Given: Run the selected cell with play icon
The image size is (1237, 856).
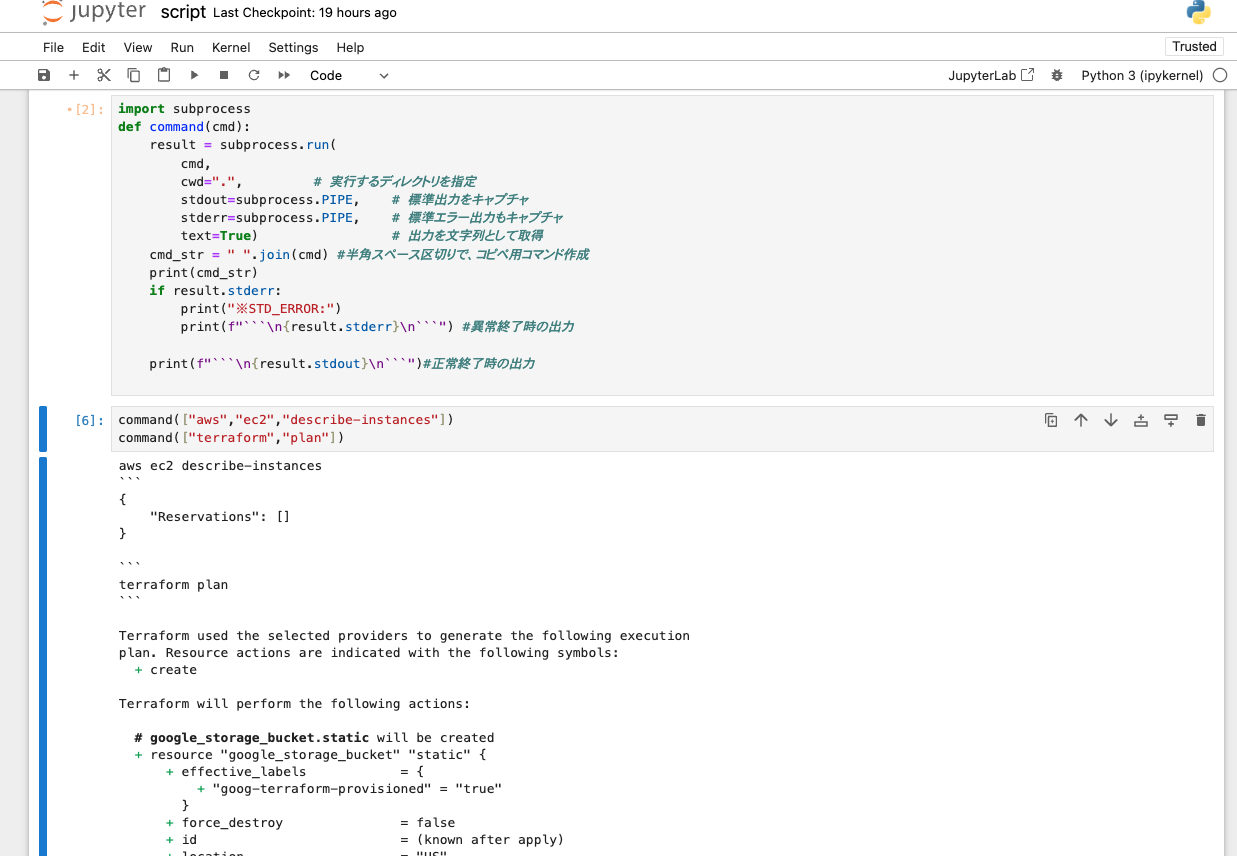Looking at the screenshot, I should [x=194, y=75].
